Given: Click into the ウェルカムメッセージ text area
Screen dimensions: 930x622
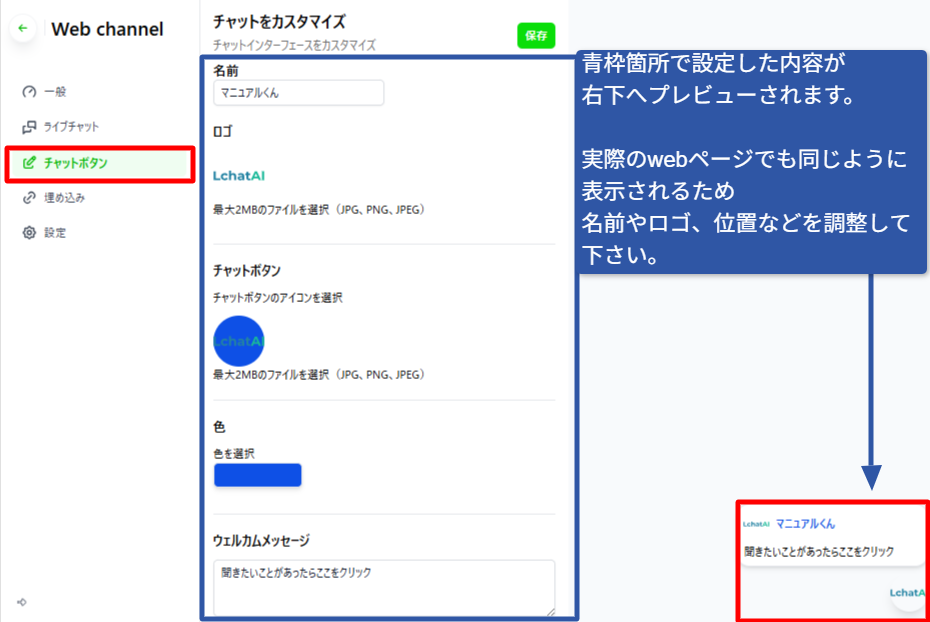Looking at the screenshot, I should (384, 588).
